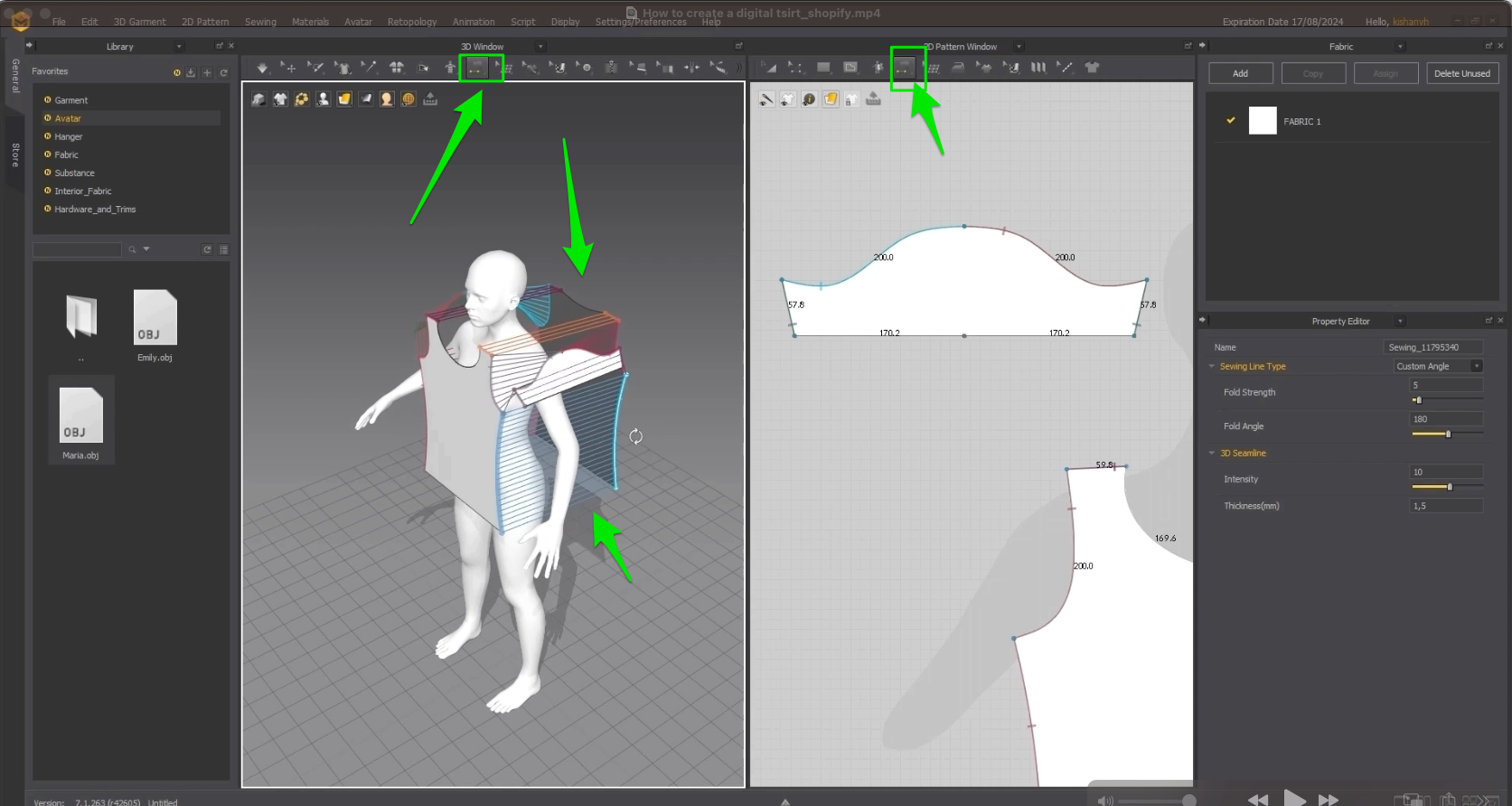
Task: Open the Avatar menu
Action: click(x=358, y=22)
